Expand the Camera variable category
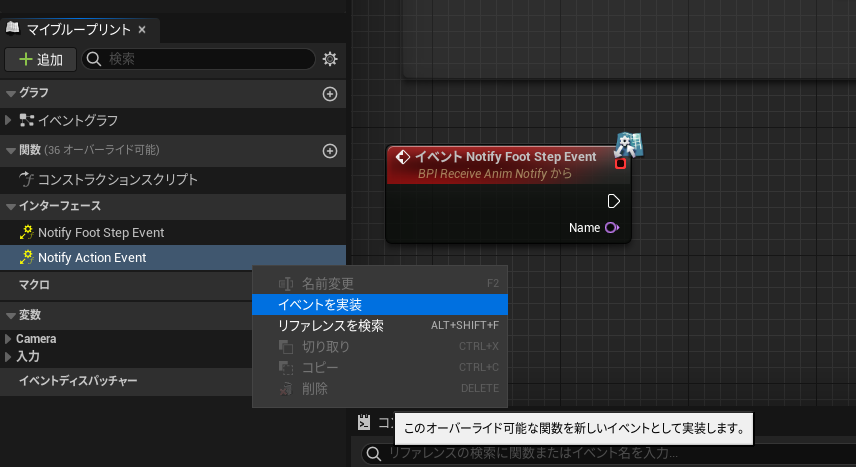The height and width of the screenshot is (467, 856). pyautogui.click(x=8, y=339)
